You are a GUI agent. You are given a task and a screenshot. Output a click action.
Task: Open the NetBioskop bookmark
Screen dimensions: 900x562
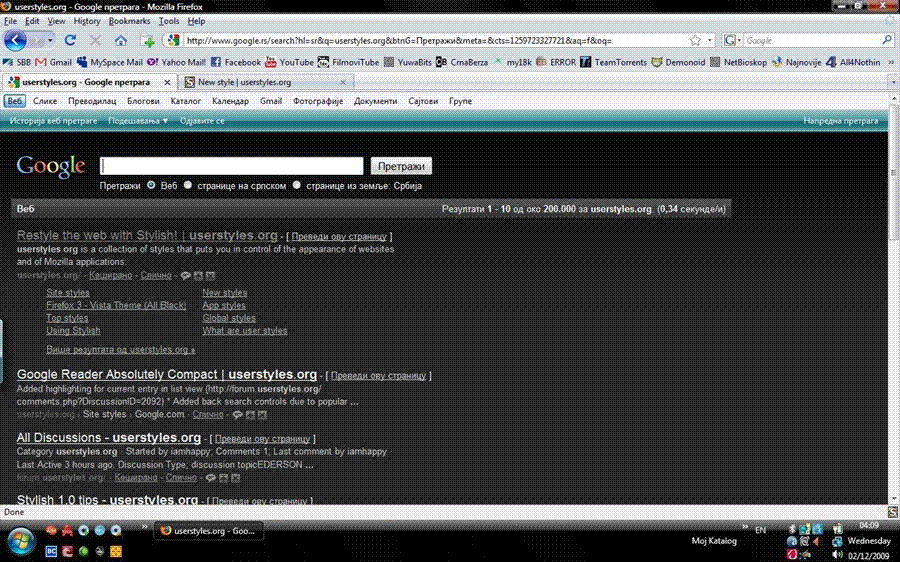pyautogui.click(x=738, y=62)
